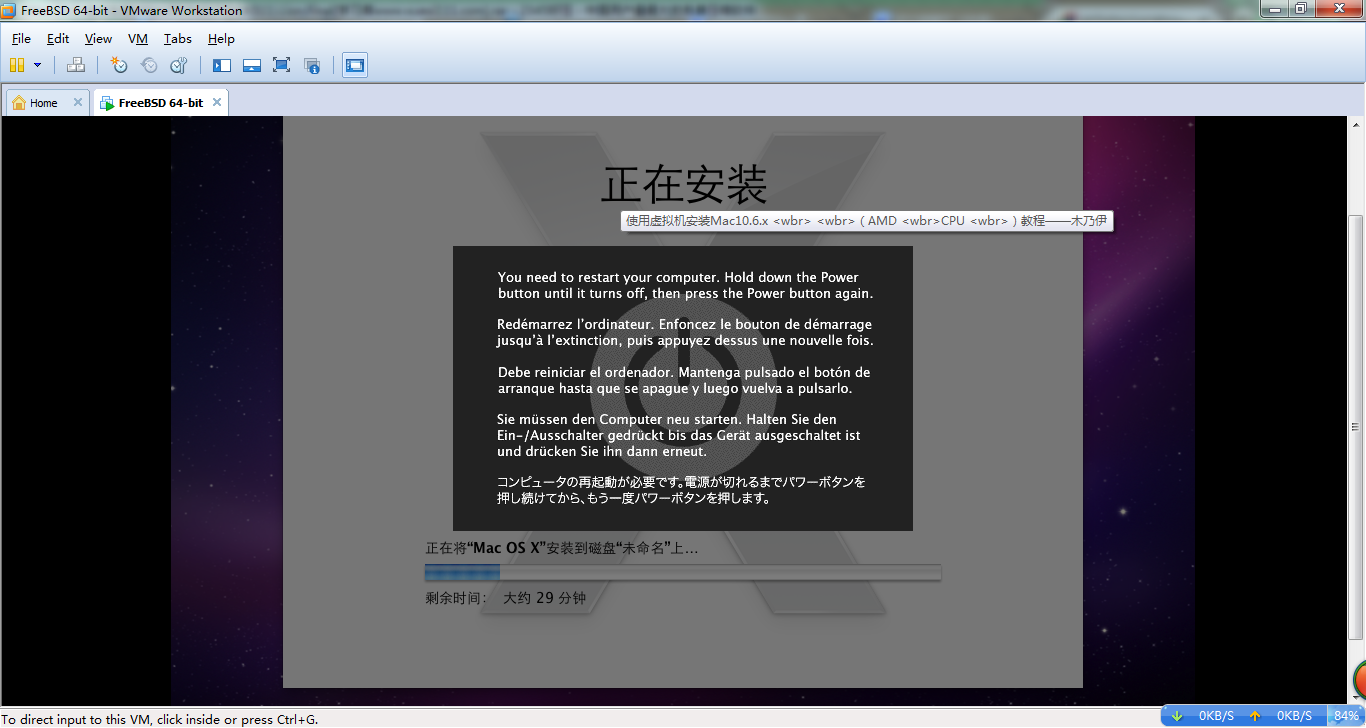Open the Help menu
This screenshot has height=728, width=1366.
[x=221, y=39]
